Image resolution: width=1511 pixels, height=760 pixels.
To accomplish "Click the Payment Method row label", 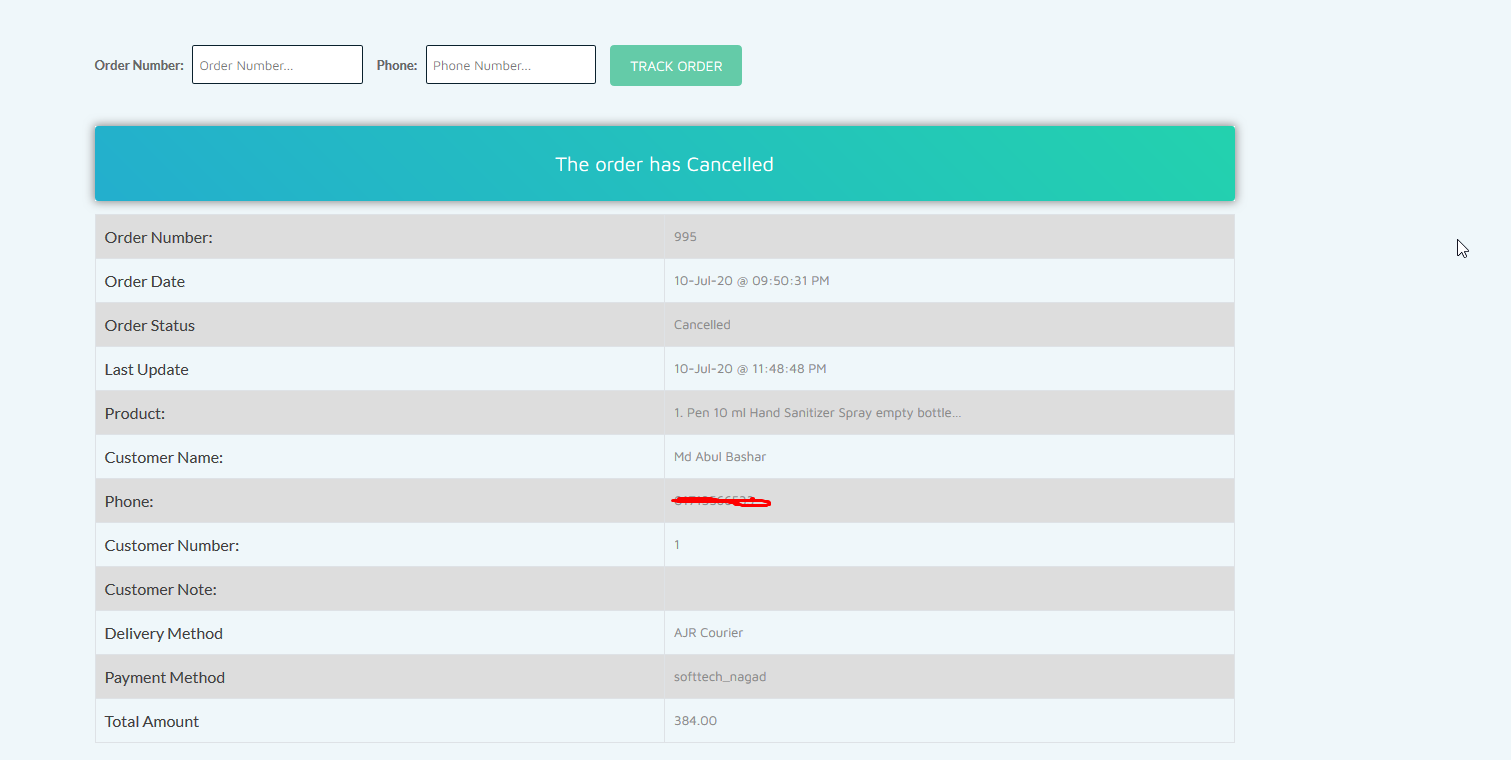I will [165, 677].
